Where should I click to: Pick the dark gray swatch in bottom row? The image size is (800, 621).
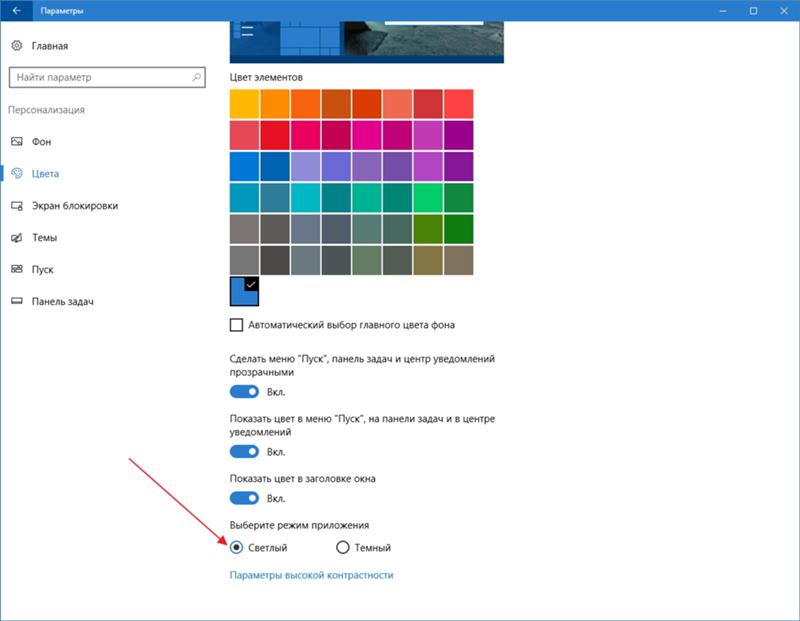coord(275,260)
